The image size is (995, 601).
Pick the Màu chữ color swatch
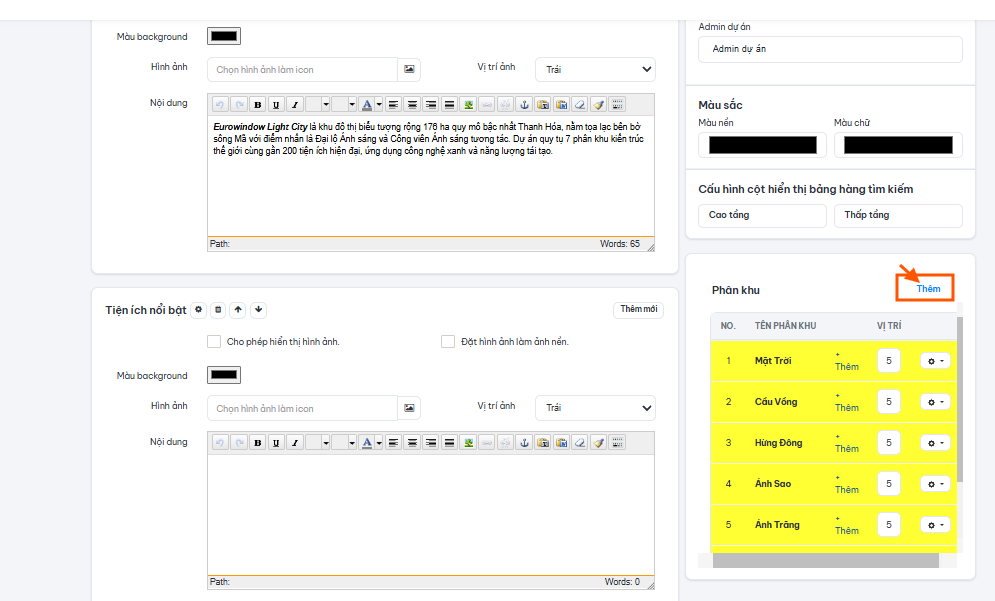pyautogui.click(x=898, y=145)
